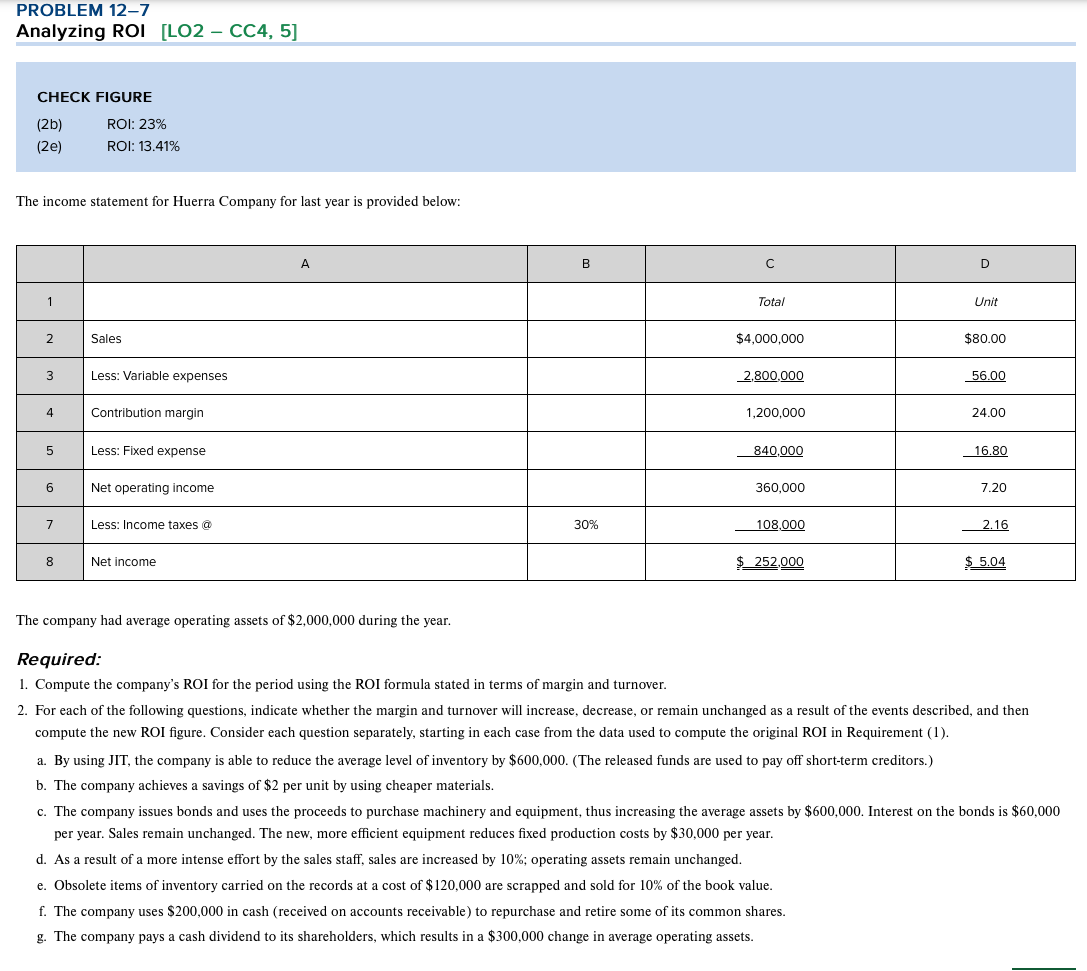Select column header A
Screen dimensions: 1087x971
click(x=304, y=263)
